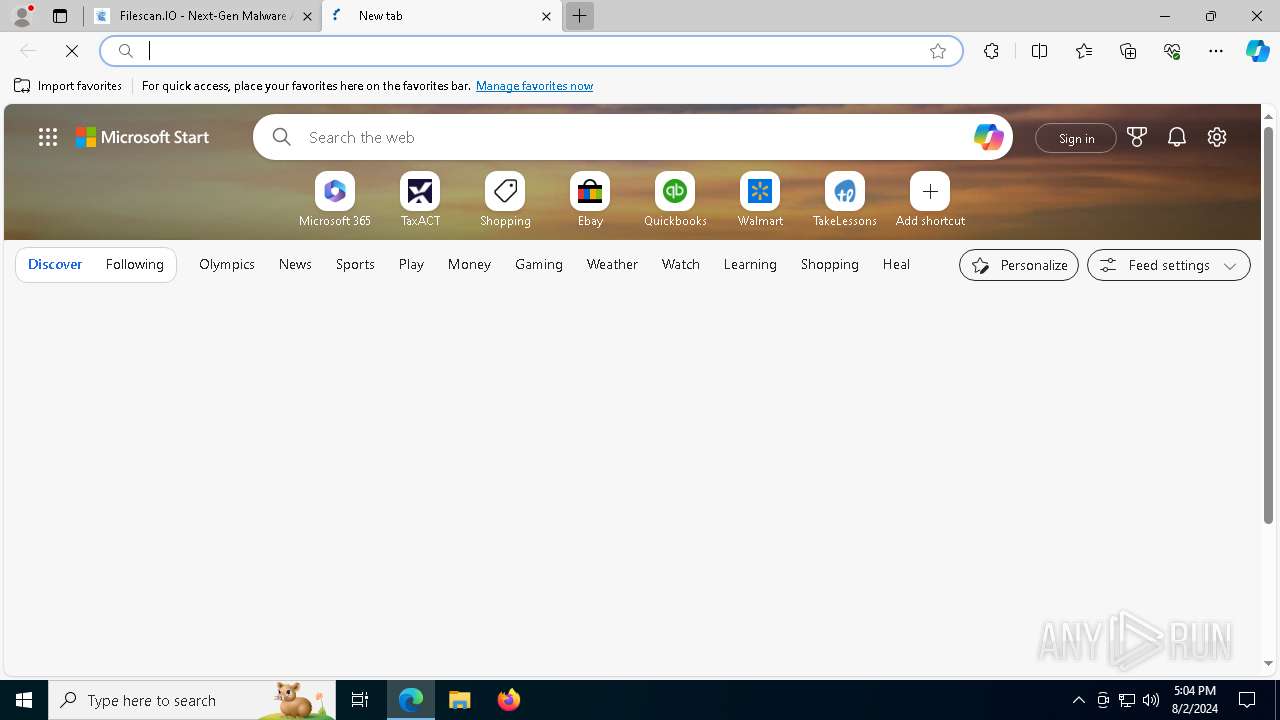Open the Sports category

tap(355, 264)
